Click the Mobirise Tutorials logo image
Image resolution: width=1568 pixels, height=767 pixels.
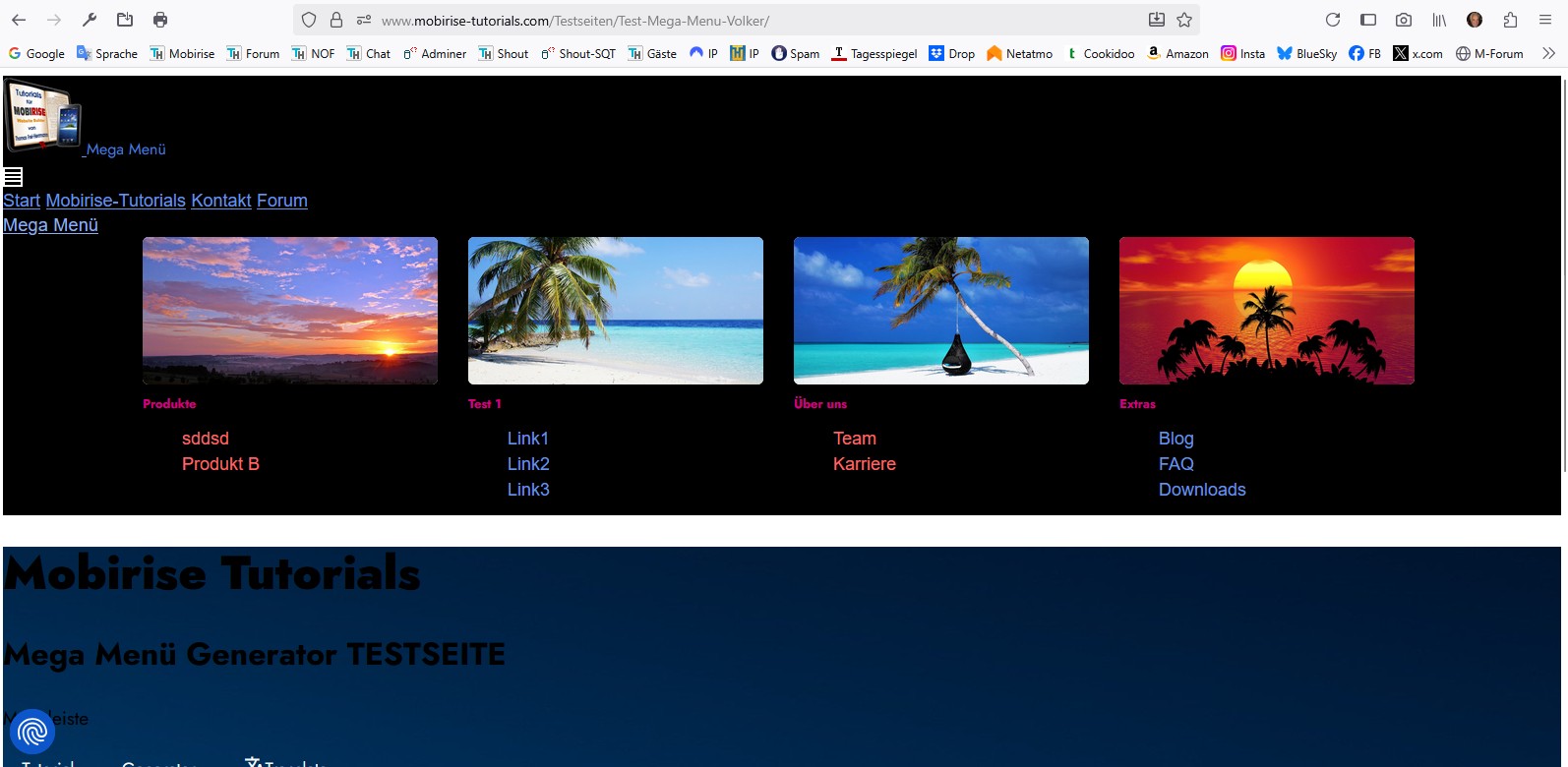pyautogui.click(x=43, y=116)
